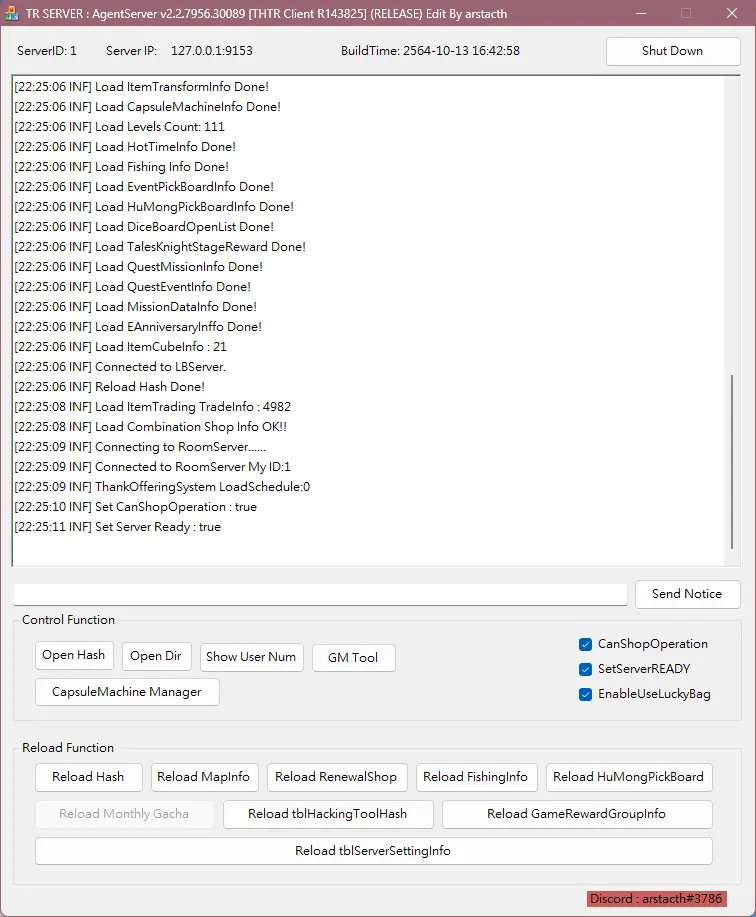
Task: Click the ServerID: 1 label
Action: [47, 51]
